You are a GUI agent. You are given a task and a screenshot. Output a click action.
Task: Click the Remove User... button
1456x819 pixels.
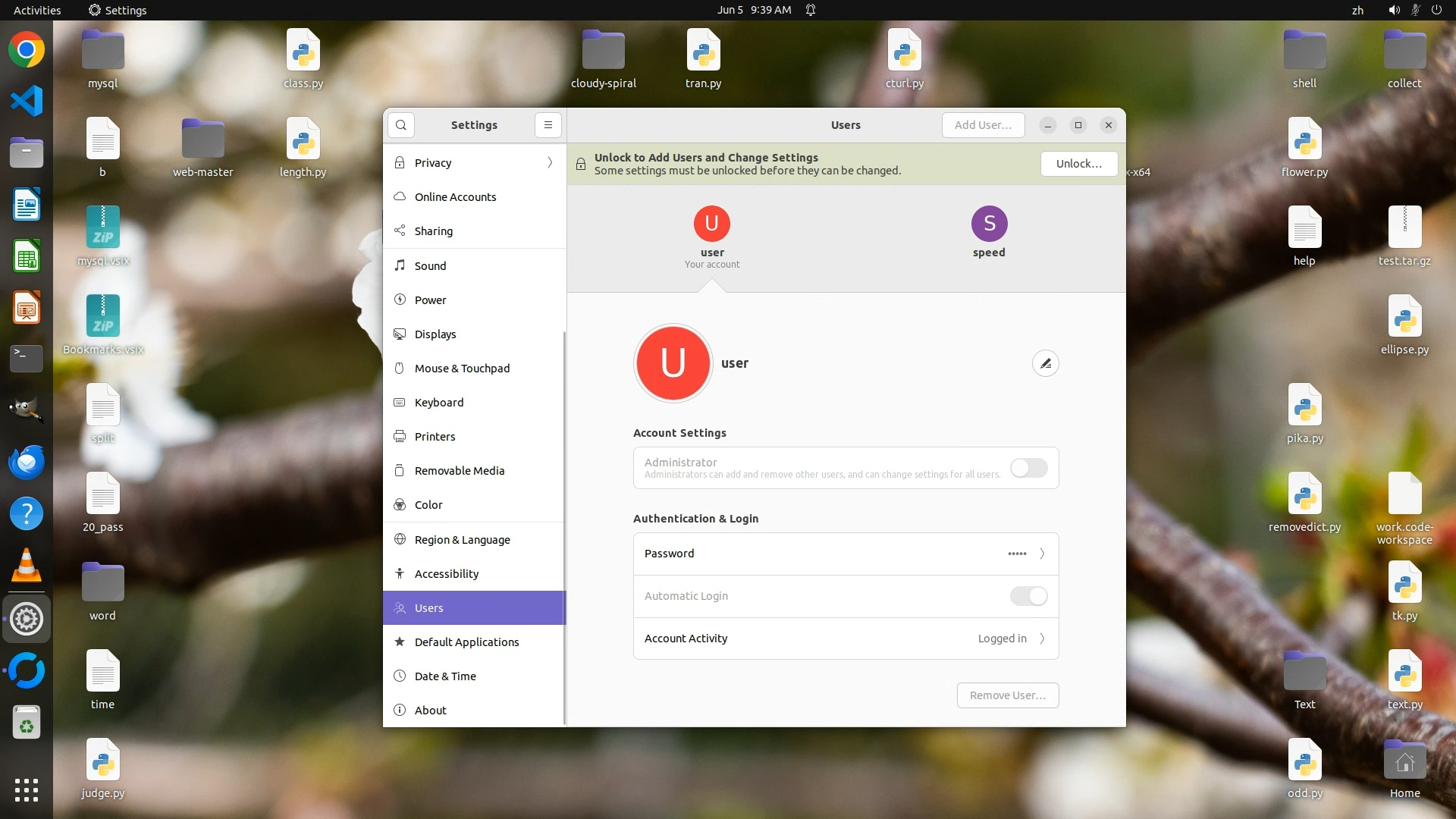click(x=1007, y=695)
